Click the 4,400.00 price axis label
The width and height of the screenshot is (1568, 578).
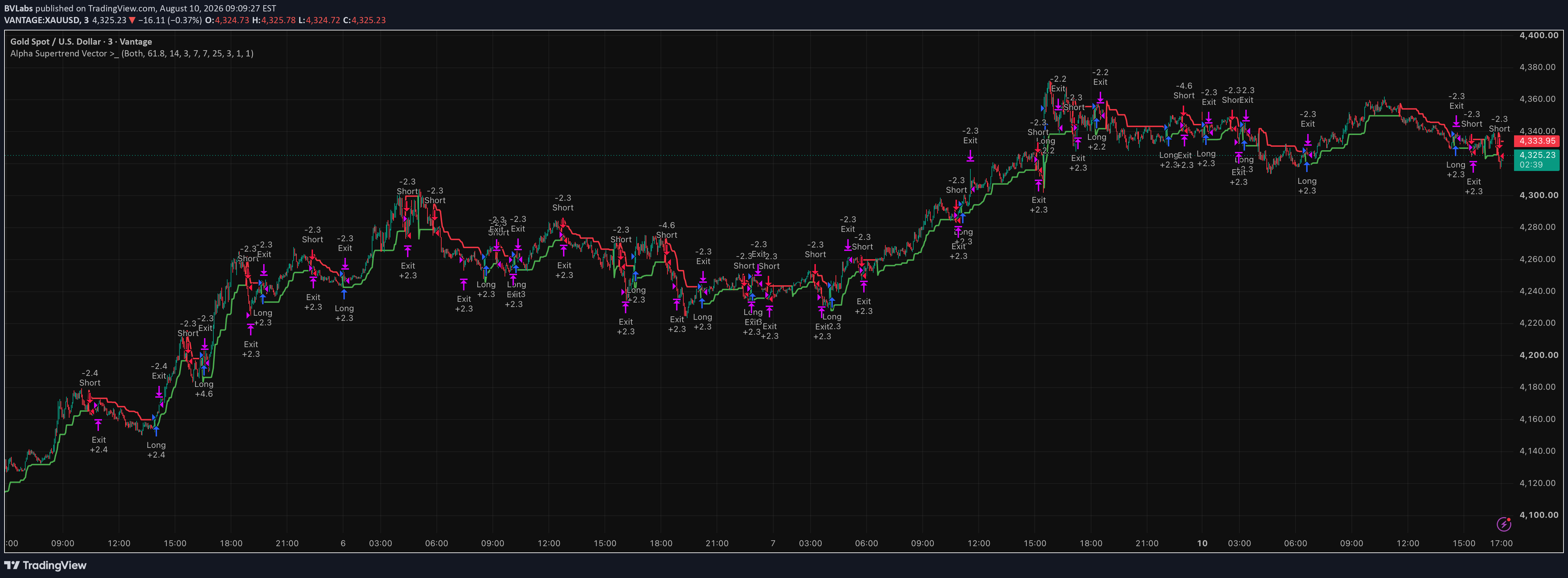point(1538,35)
